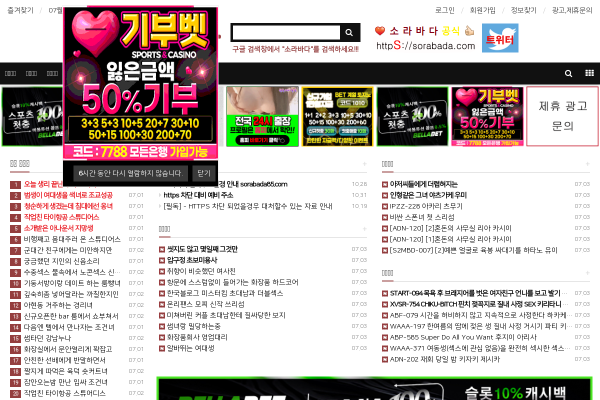Open the blue 트위터 Twitter bird icon
The width and height of the screenshot is (600, 400).
pyautogui.click(x=500, y=38)
